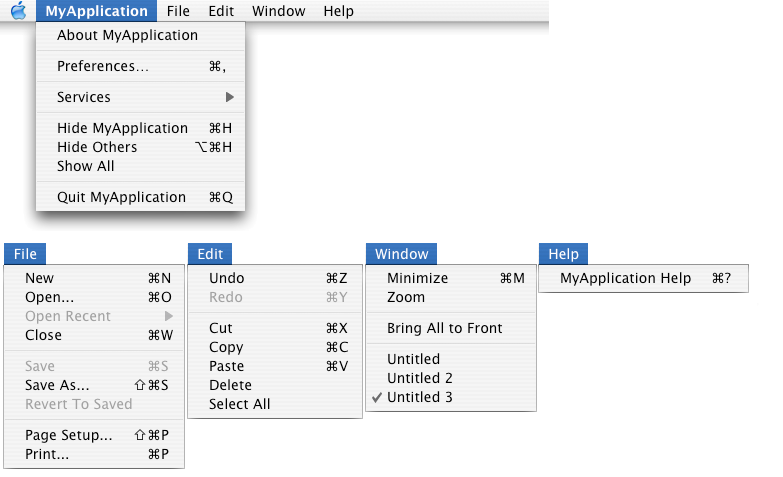Image resolution: width=783 pixels, height=477 pixels.
Task: Choose Hide Others menu item
Action: coord(140,147)
